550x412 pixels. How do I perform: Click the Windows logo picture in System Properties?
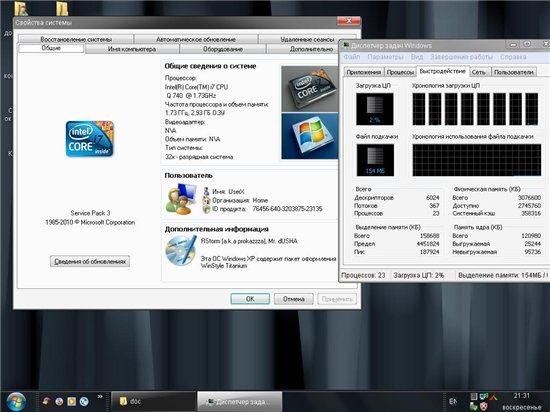click(x=310, y=136)
